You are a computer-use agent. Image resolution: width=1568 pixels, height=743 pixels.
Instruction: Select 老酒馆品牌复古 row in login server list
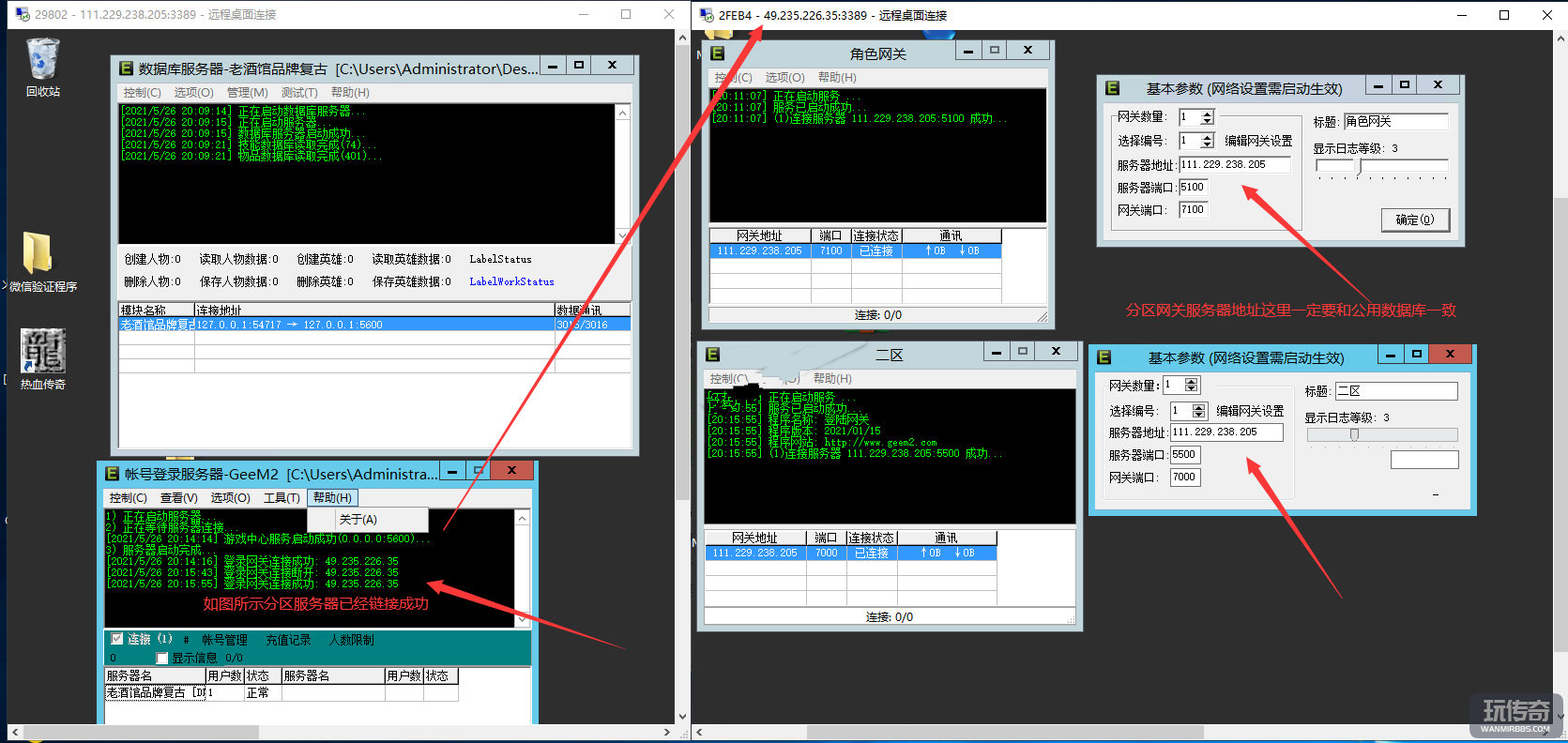click(281, 692)
